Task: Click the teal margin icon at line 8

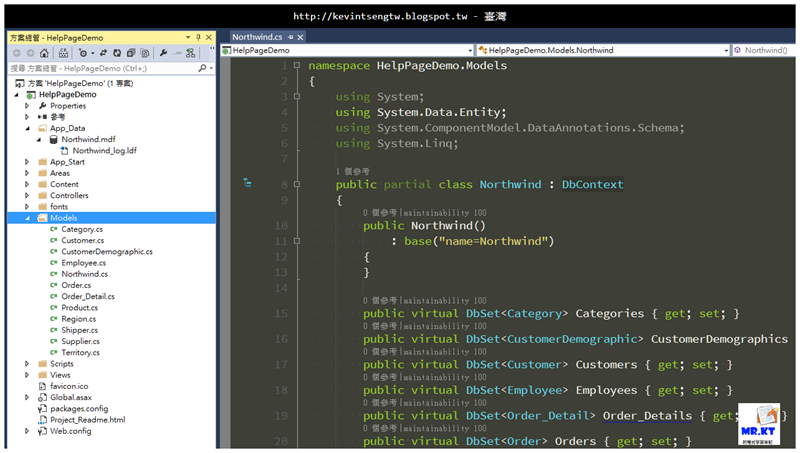Action: tap(247, 183)
